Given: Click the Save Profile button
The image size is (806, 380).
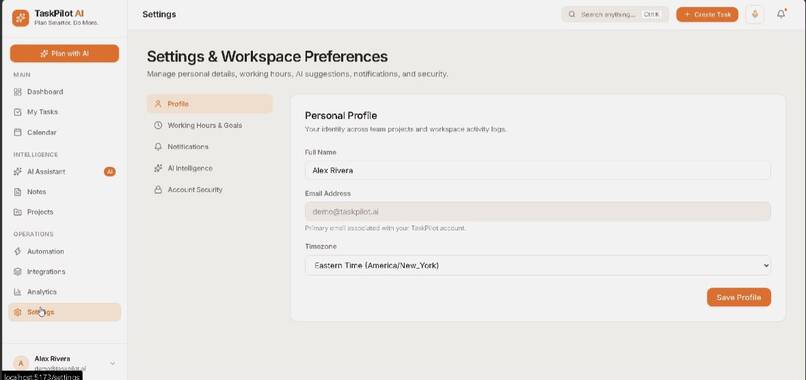Looking at the screenshot, I should pyautogui.click(x=739, y=297).
